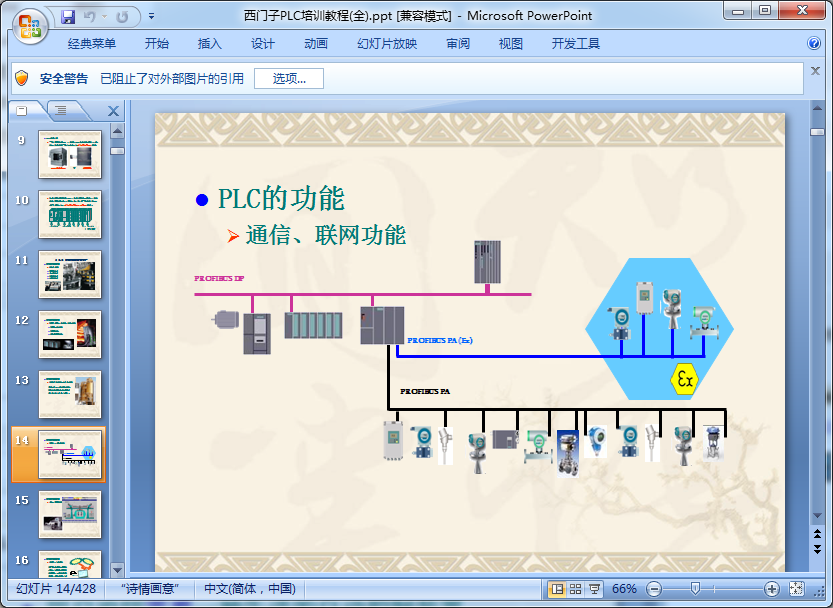This screenshot has width=833, height=608.
Task: Select slide 10 thumbnail
Action: (70, 215)
